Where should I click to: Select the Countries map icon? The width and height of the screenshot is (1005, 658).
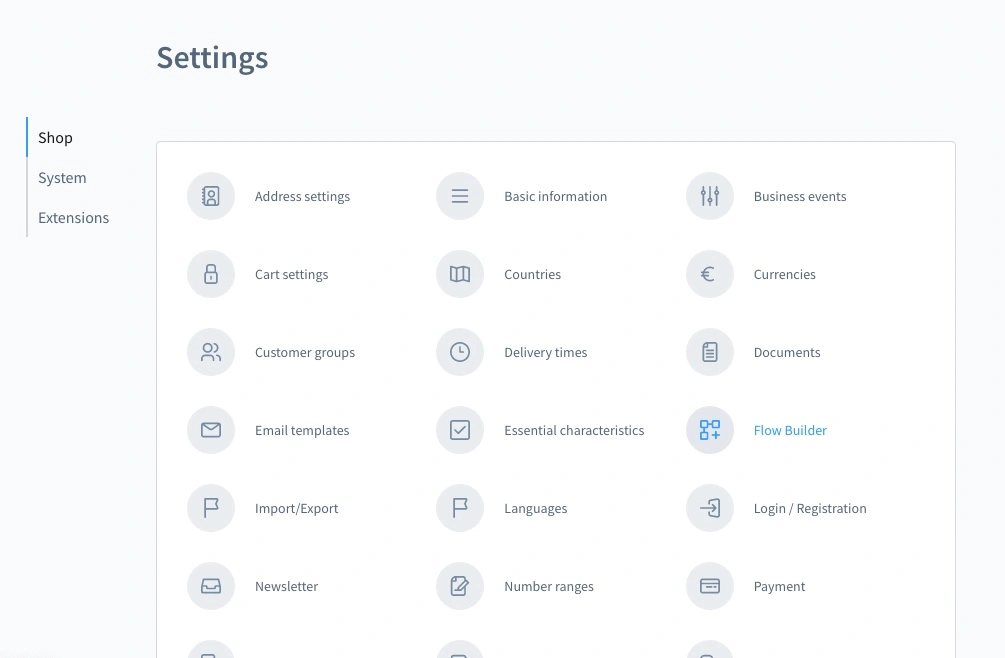[460, 275]
